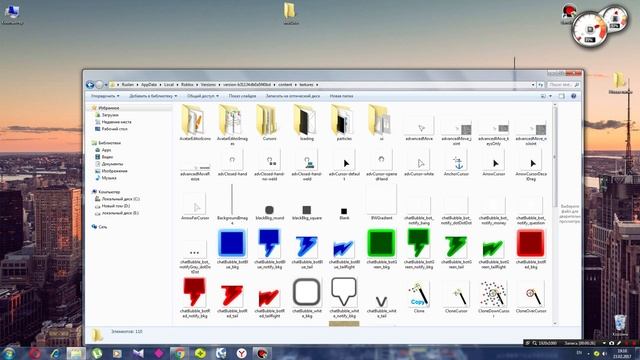The height and width of the screenshot is (360, 640).
Task: Open the Добавить в библиотеку dropdown
Action: click(153, 96)
